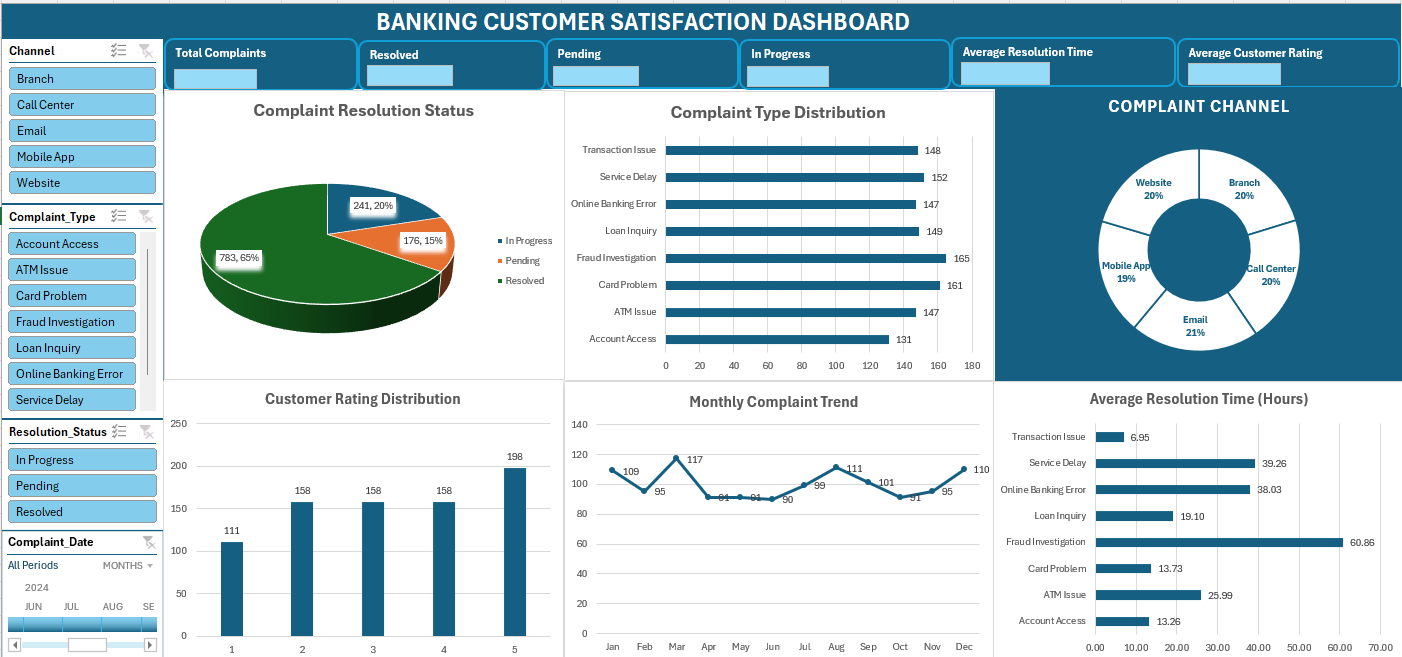Screen dimensions: 1402x657
Task: Click the In Progress legend entry
Action: pos(525,241)
